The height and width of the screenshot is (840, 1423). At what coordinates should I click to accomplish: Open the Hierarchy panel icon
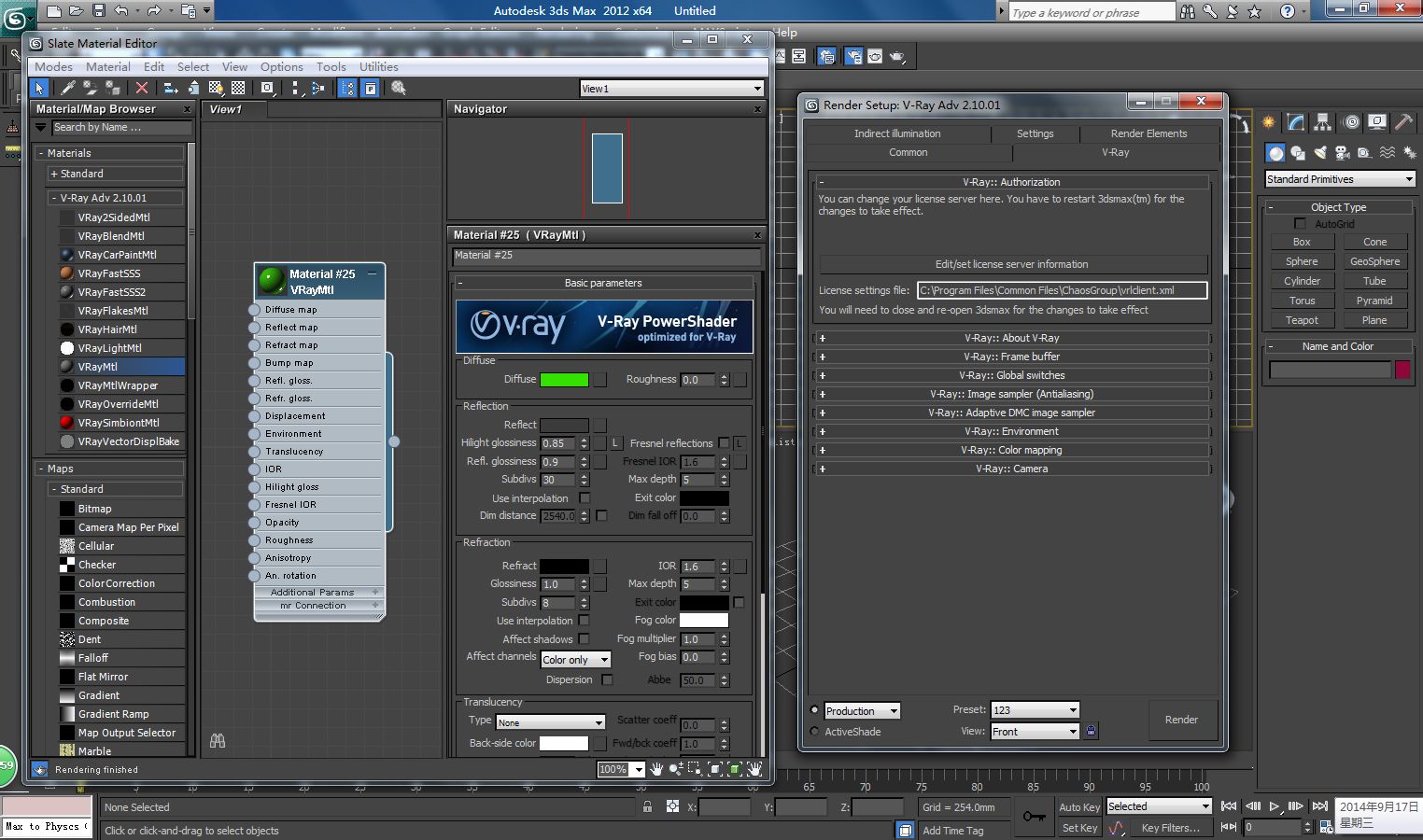coord(1322,122)
